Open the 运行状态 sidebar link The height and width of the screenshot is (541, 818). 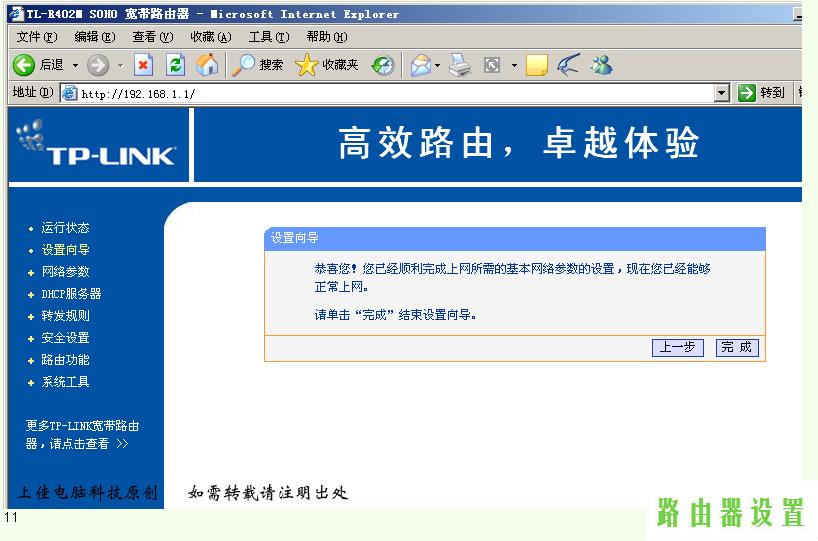[x=65, y=228]
